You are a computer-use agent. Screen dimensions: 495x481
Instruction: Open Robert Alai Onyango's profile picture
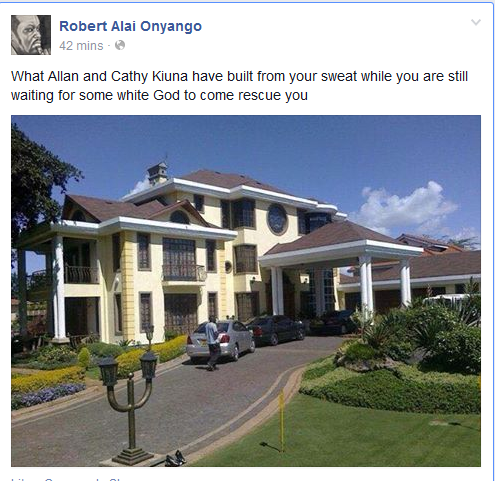[31, 35]
